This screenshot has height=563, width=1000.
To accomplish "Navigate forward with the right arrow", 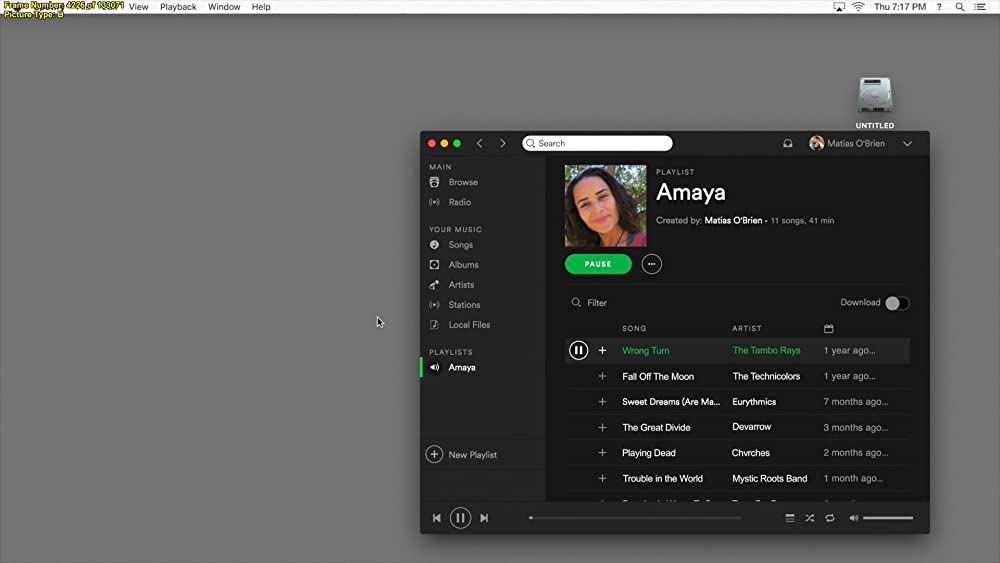I will (x=502, y=144).
